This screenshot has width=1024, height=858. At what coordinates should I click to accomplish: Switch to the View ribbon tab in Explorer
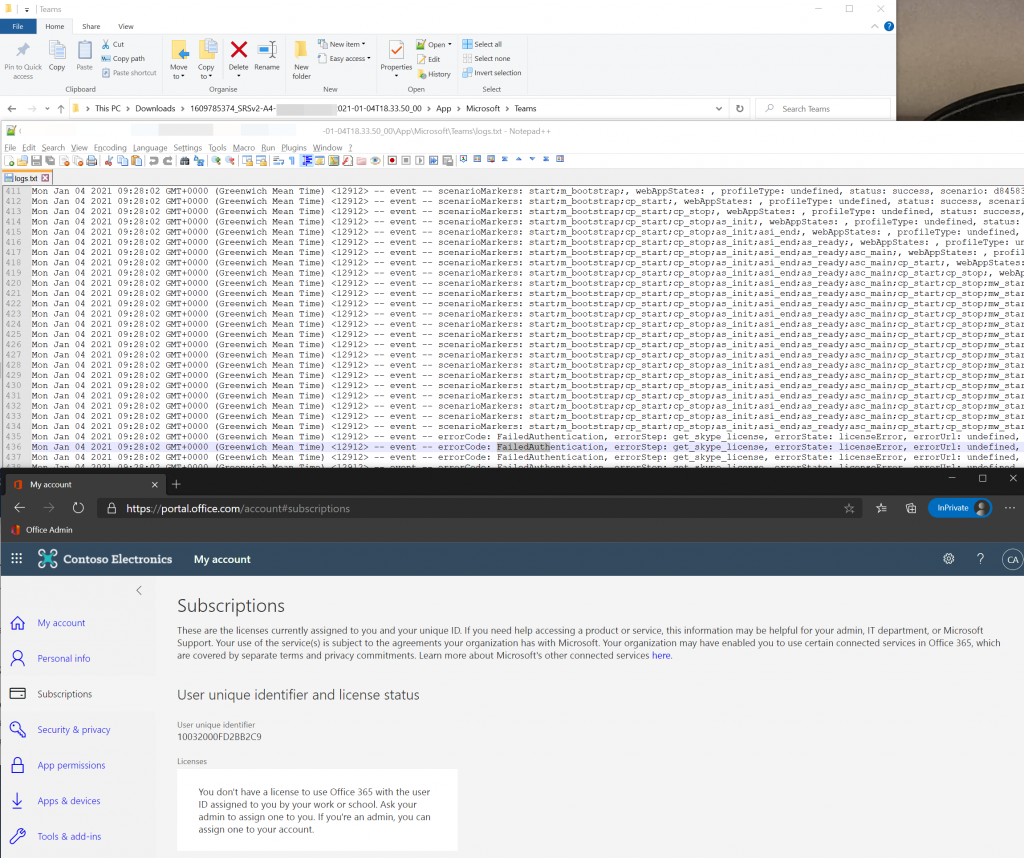point(125,27)
